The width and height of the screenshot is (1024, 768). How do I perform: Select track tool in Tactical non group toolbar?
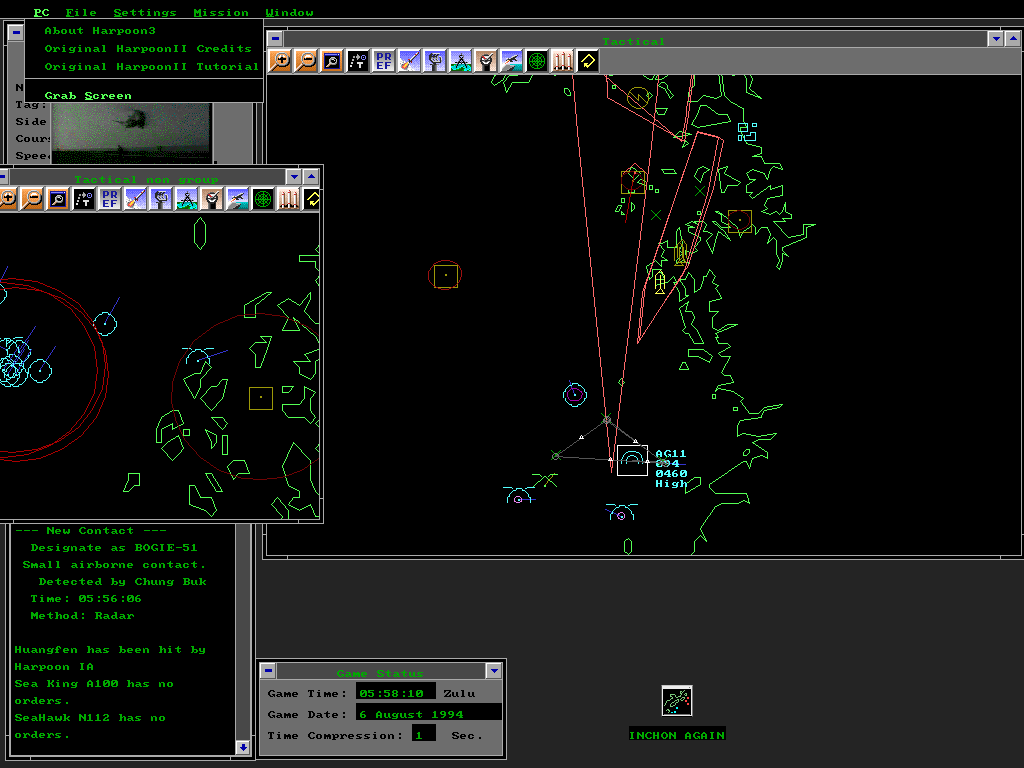click(84, 199)
